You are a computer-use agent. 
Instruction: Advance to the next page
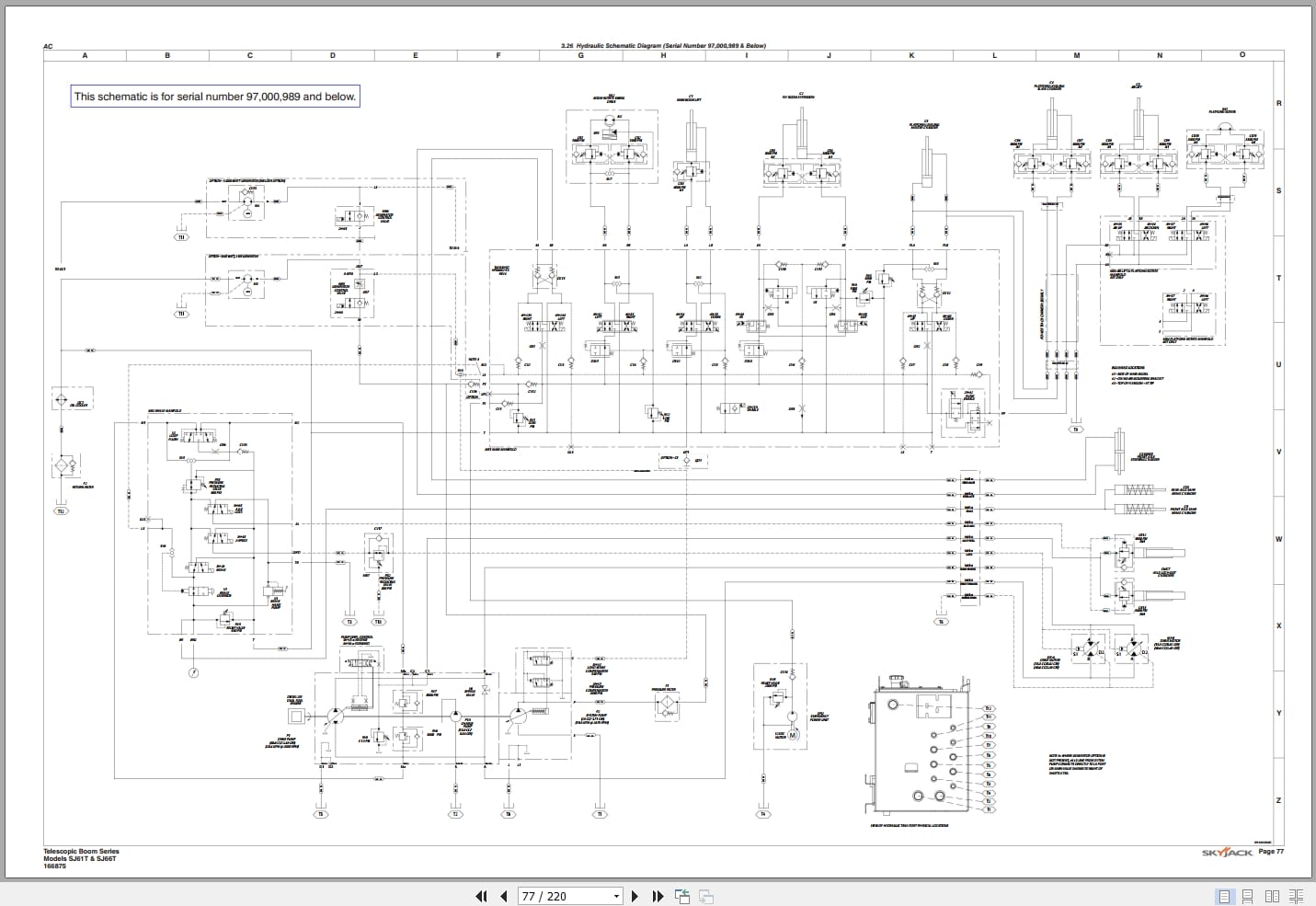[x=635, y=896]
